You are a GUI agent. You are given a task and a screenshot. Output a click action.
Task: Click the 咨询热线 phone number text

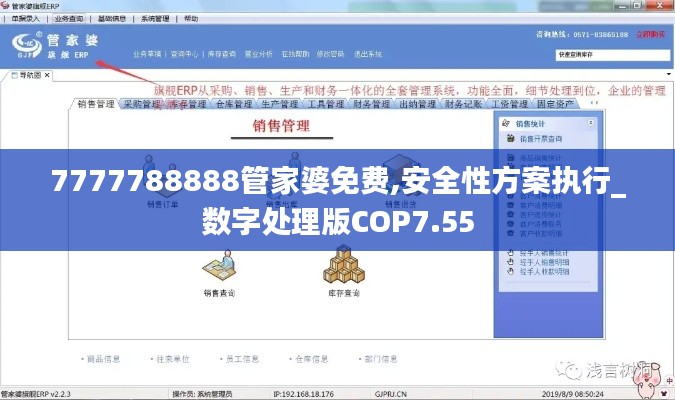[582, 34]
